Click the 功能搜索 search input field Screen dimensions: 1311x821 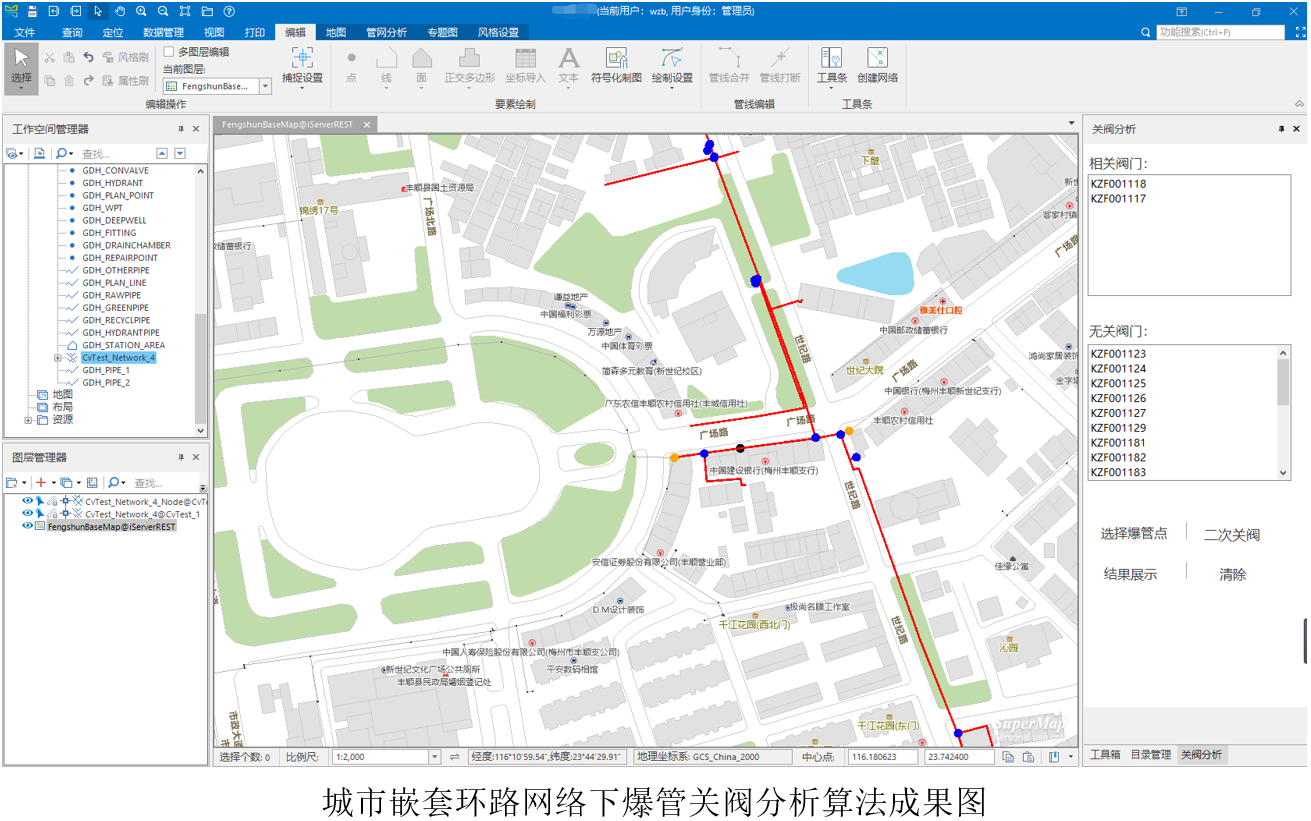coord(1220,32)
